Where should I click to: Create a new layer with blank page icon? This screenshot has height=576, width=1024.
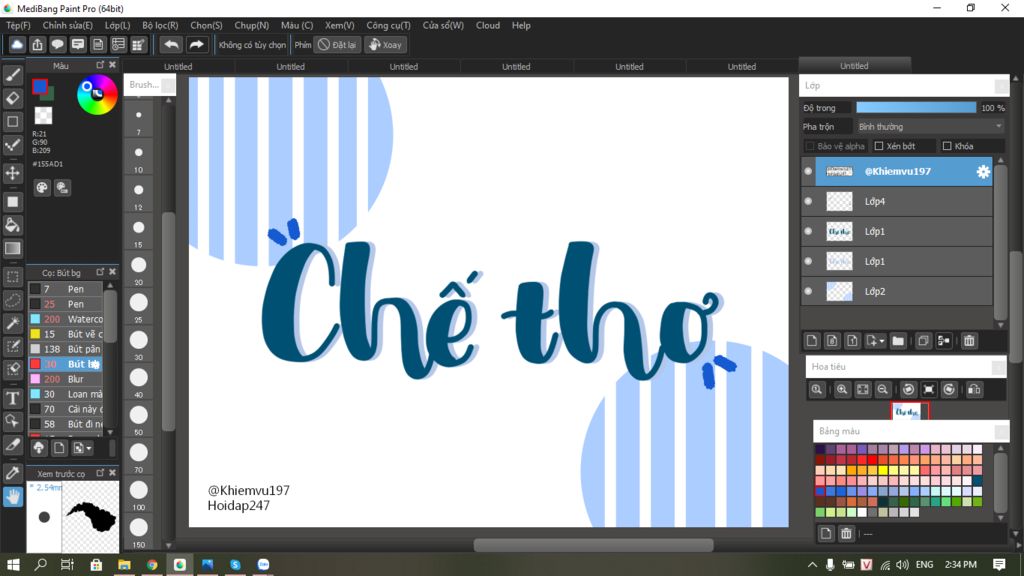(x=812, y=341)
